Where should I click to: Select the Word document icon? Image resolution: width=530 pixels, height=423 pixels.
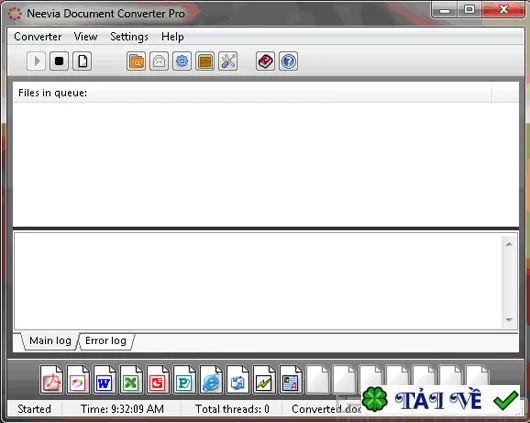coord(104,379)
